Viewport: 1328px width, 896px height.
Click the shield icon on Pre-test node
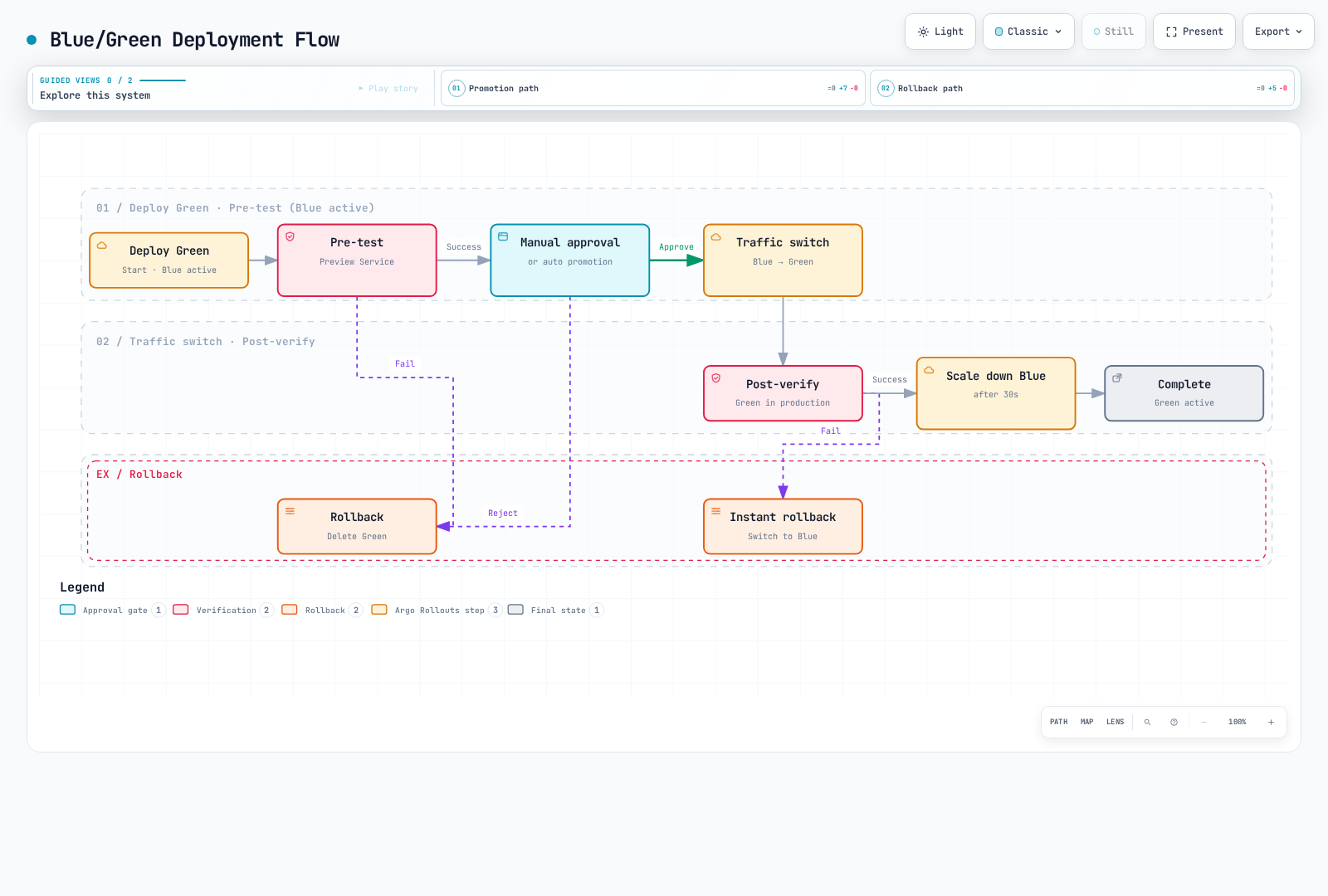click(290, 236)
